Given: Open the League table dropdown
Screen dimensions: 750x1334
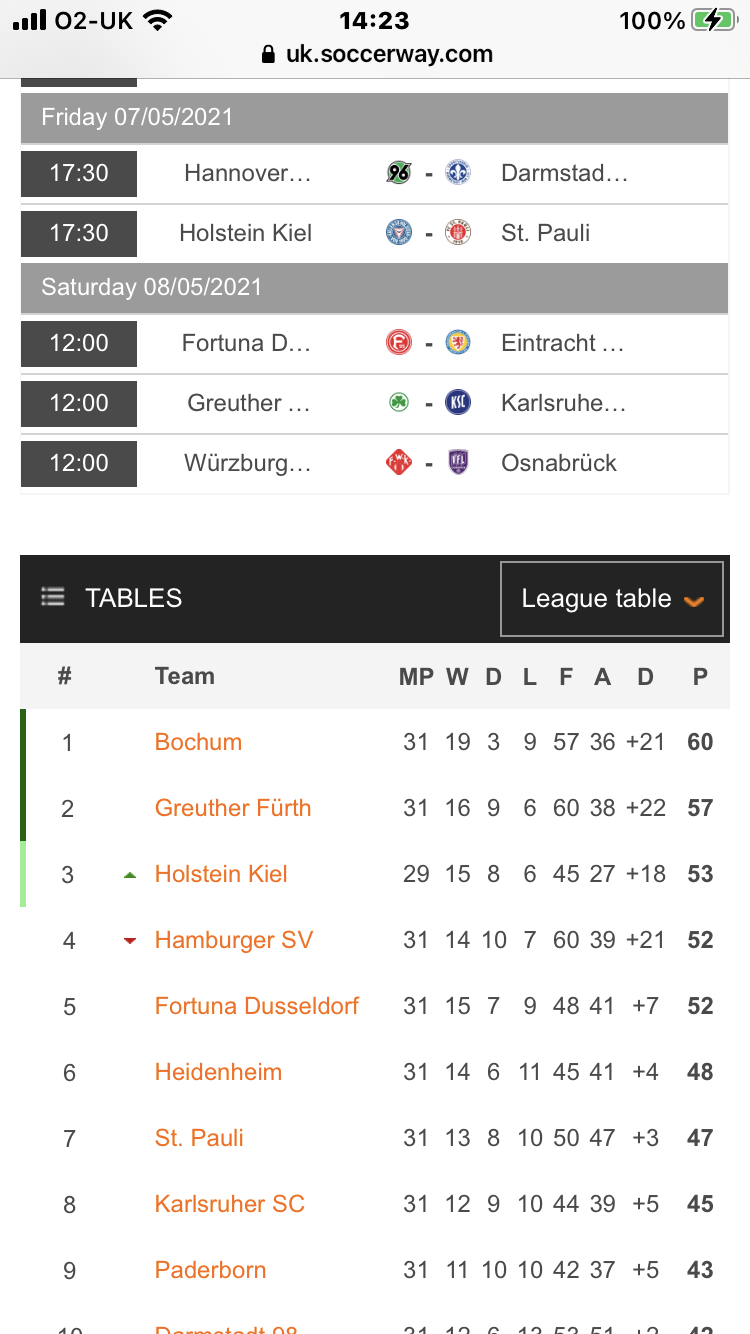Looking at the screenshot, I should click(x=611, y=599).
